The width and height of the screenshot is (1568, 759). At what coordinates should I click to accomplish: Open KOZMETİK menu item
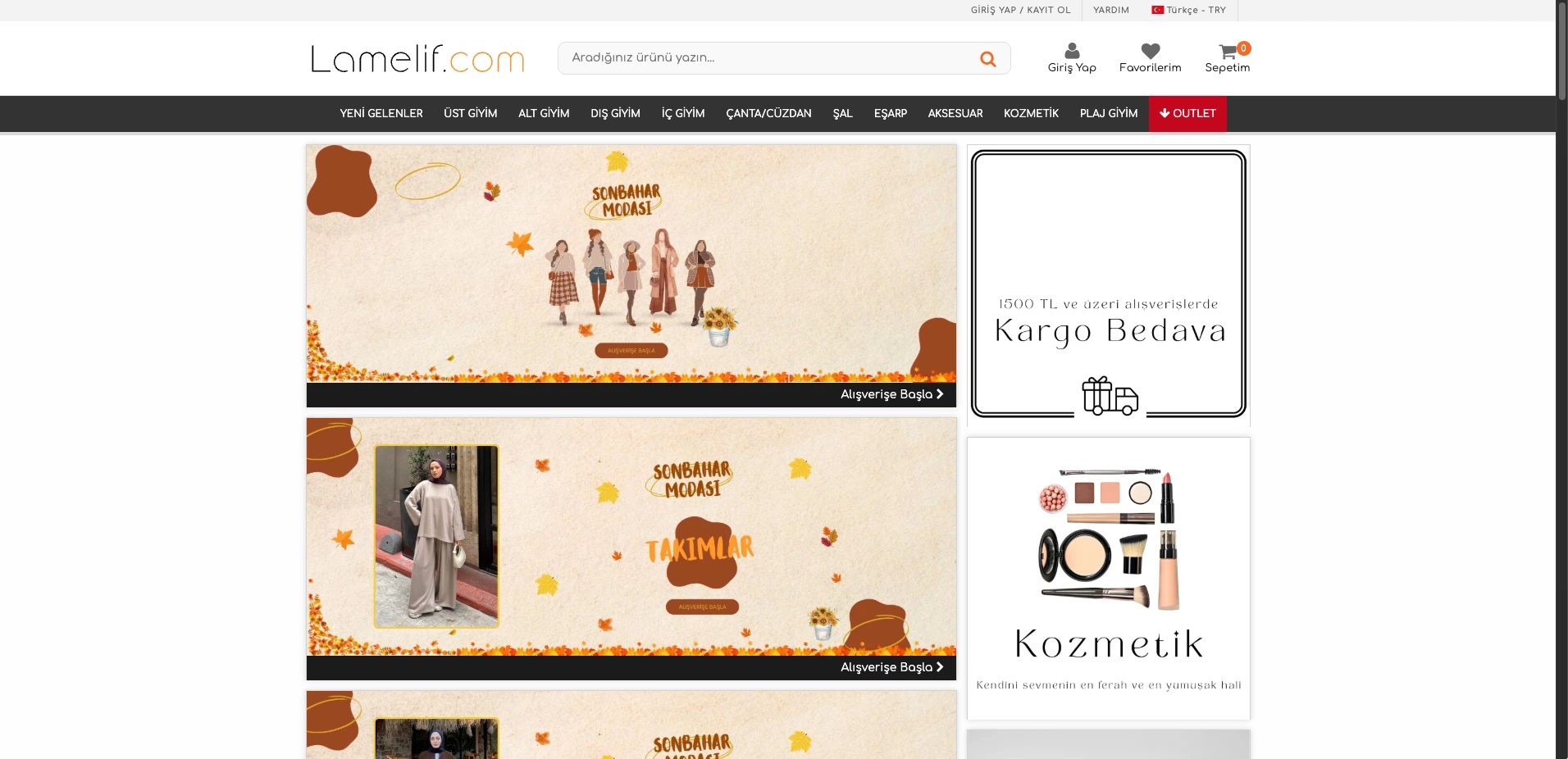pyautogui.click(x=1031, y=114)
